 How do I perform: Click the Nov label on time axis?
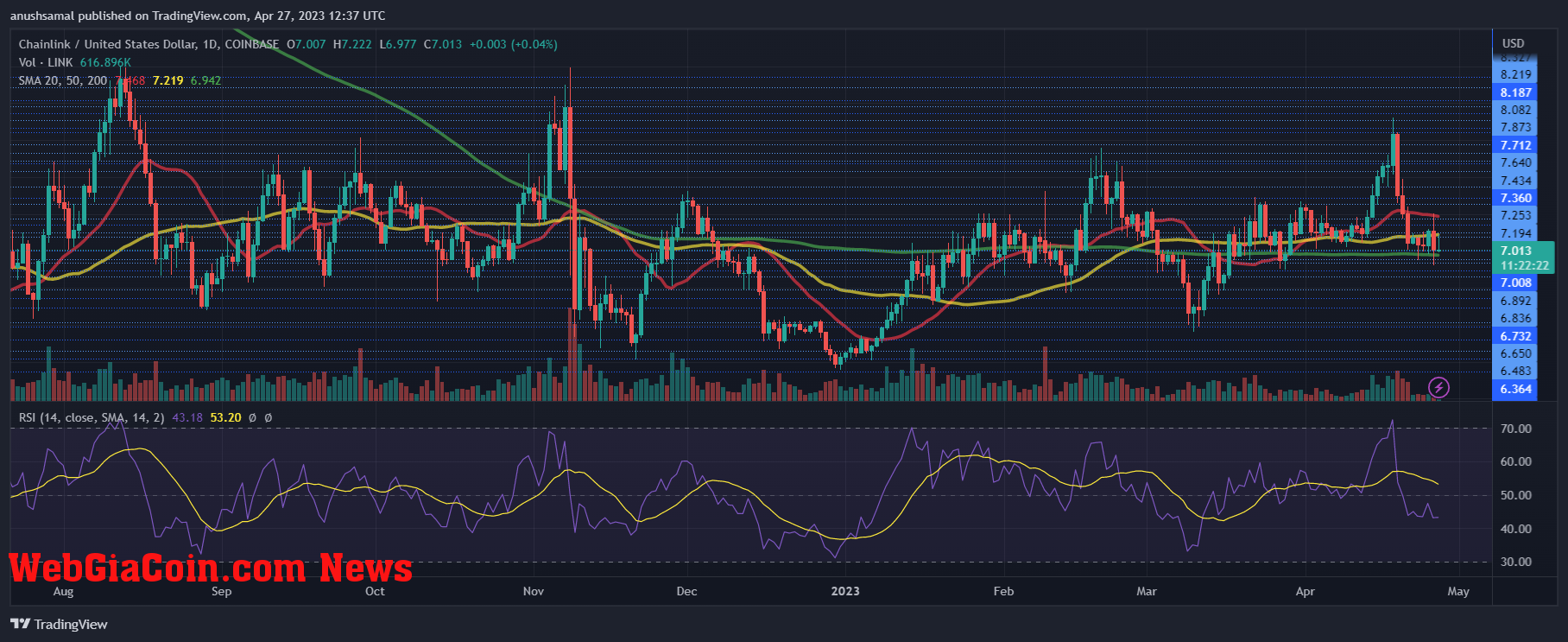(534, 592)
